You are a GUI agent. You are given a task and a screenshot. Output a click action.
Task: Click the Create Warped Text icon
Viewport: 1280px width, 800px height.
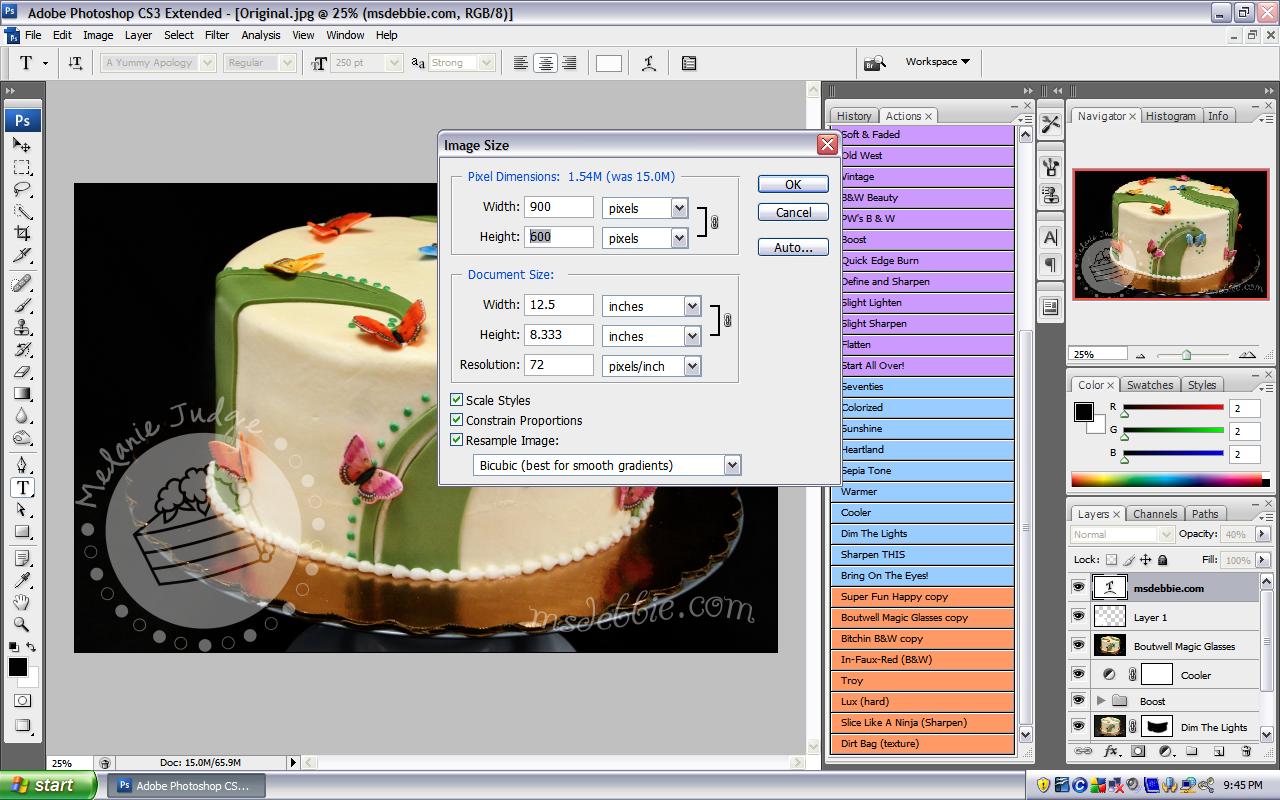pyautogui.click(x=649, y=63)
